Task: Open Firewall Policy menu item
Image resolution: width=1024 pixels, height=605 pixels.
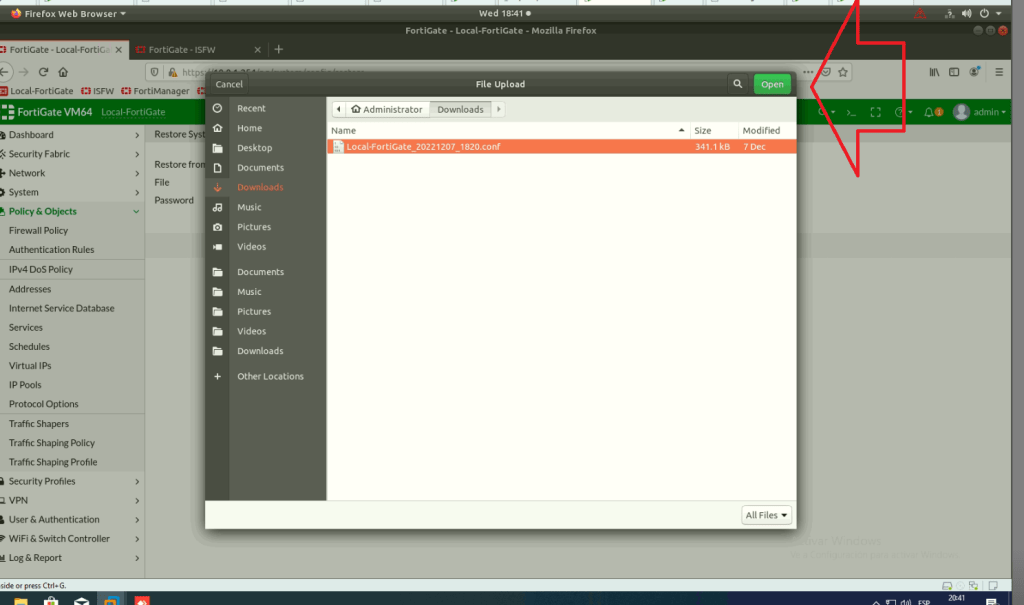Action: tap(39, 231)
